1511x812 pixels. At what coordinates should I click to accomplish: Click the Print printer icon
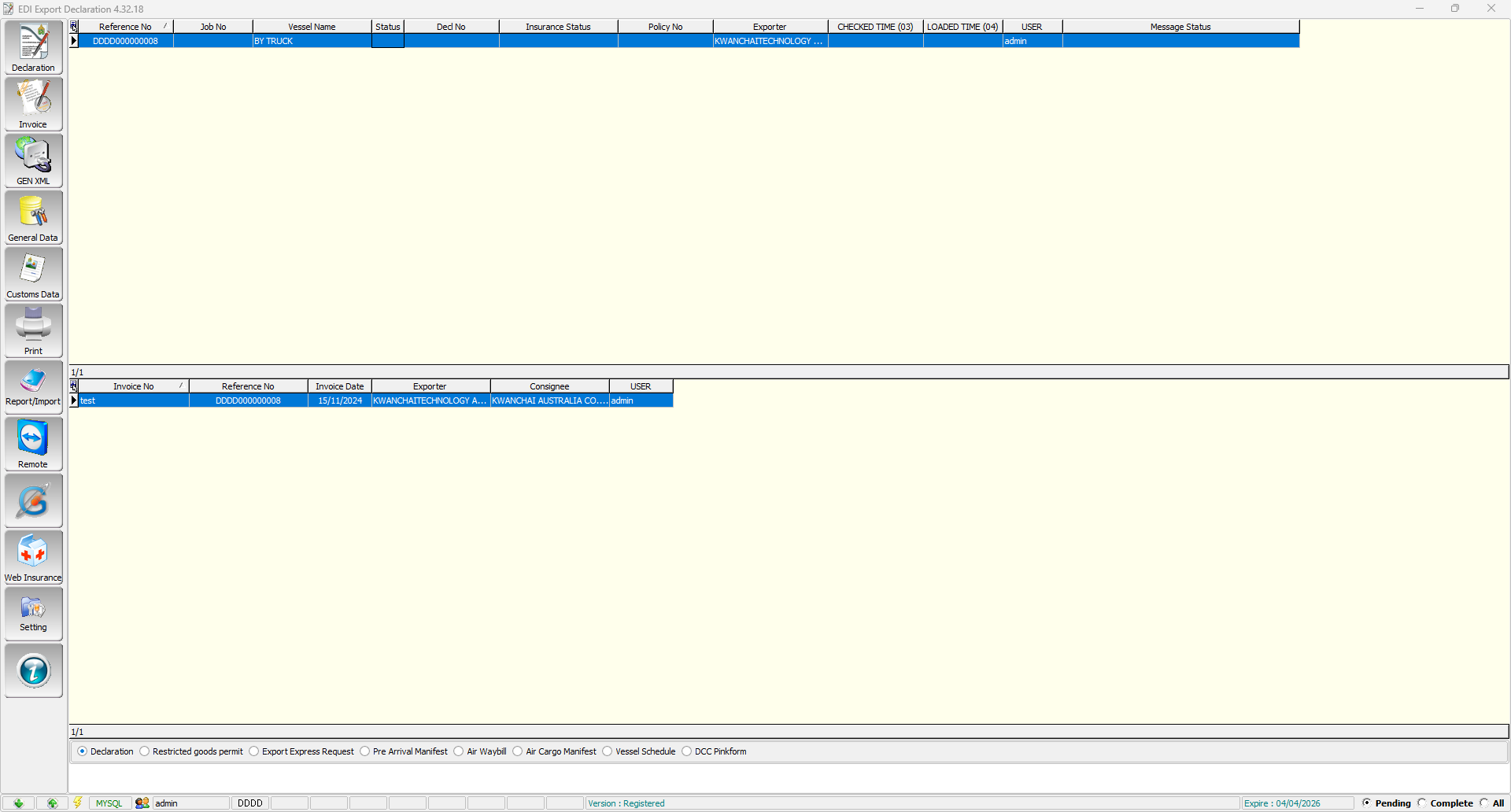(33, 330)
